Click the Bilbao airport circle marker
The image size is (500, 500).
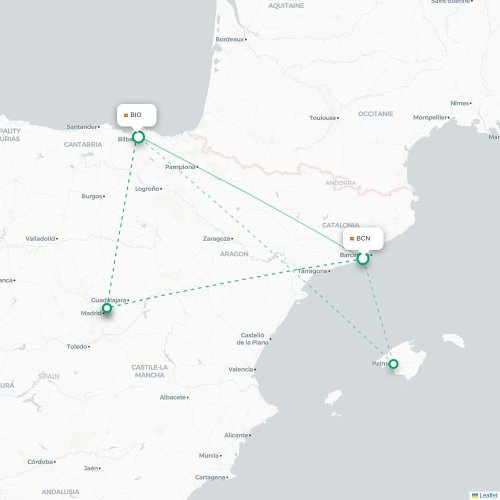(138, 137)
